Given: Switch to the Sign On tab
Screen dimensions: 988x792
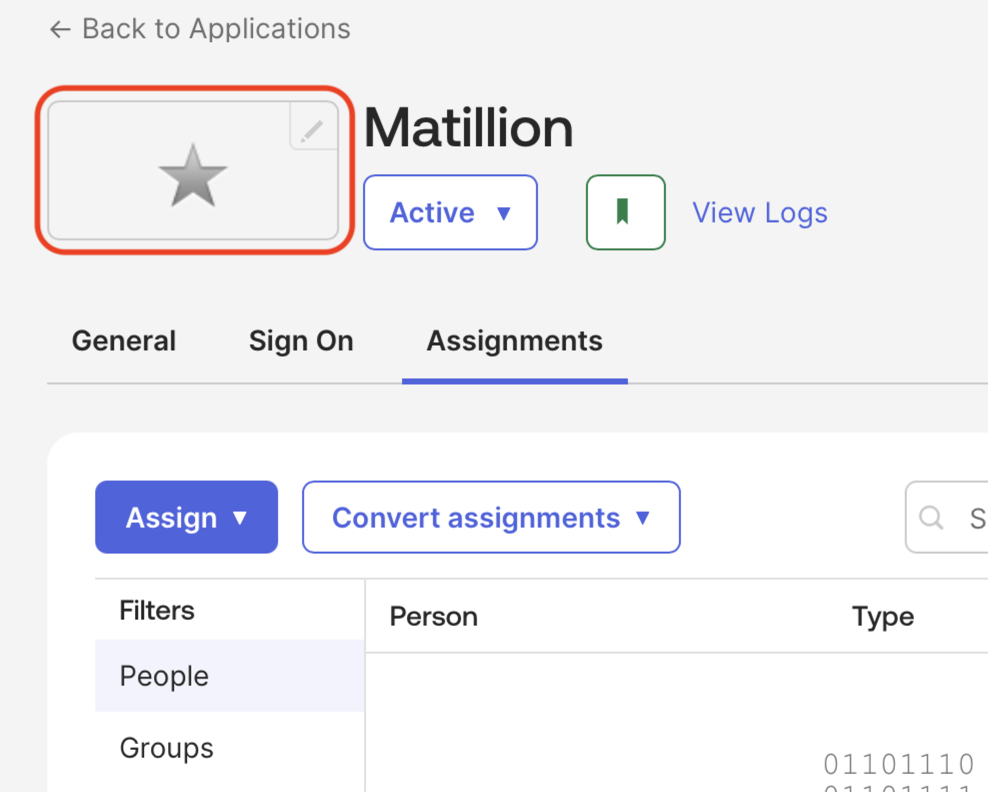Looking at the screenshot, I should pyautogui.click(x=301, y=341).
